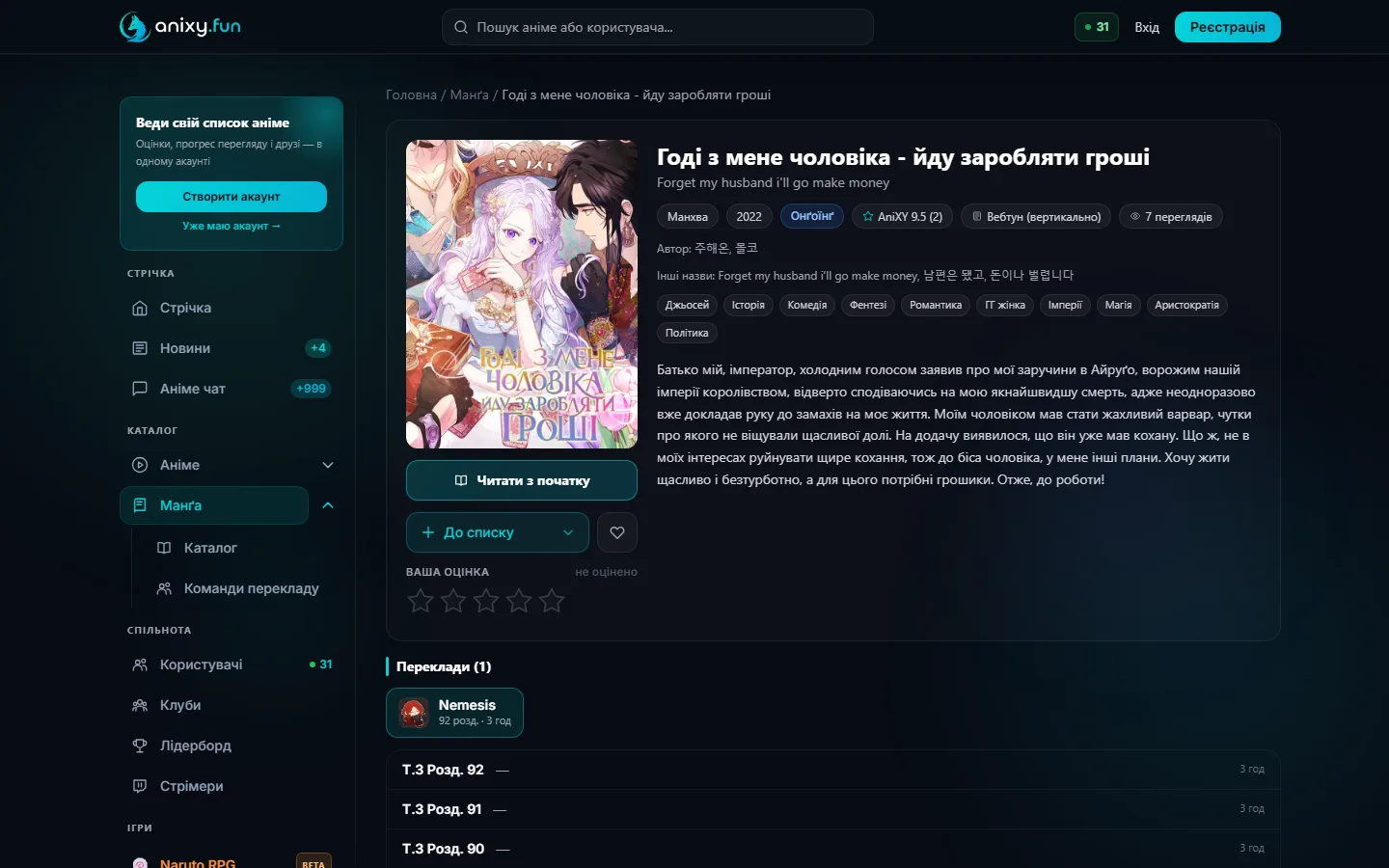The width and height of the screenshot is (1389, 868).
Task: Select the Манґа menu item
Action: click(x=214, y=505)
